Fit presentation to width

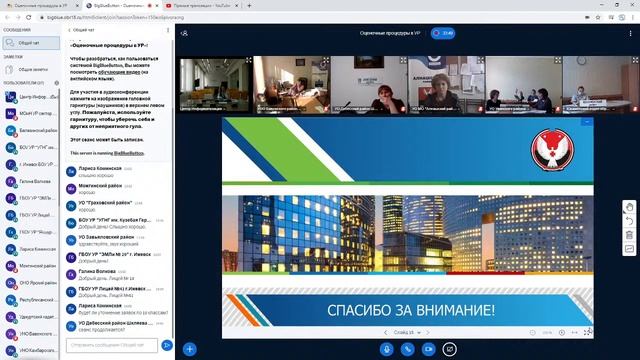[575, 333]
